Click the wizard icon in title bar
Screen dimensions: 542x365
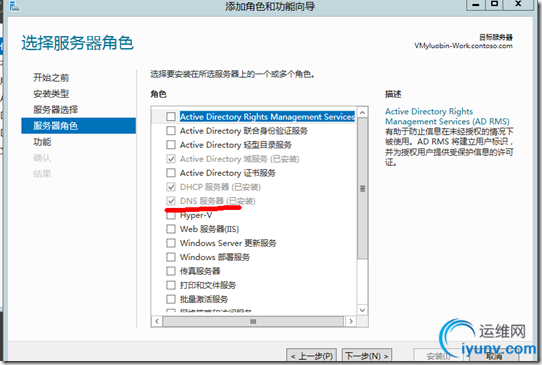14,6
